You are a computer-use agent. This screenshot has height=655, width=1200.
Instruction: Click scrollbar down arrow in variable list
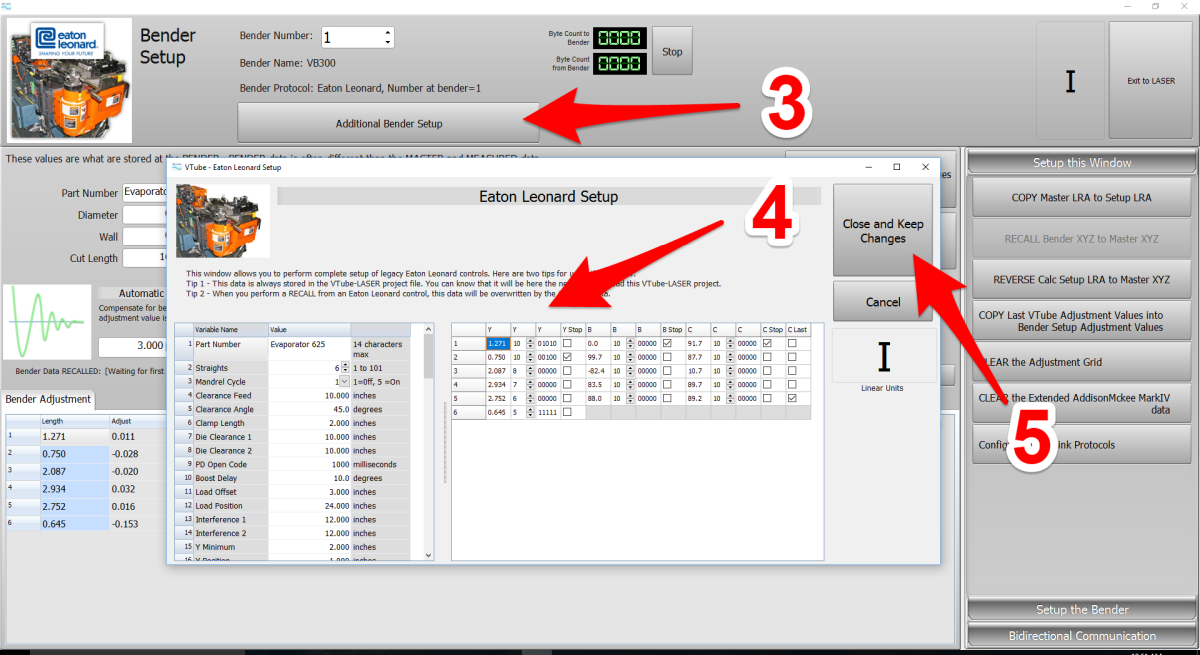[x=429, y=555]
